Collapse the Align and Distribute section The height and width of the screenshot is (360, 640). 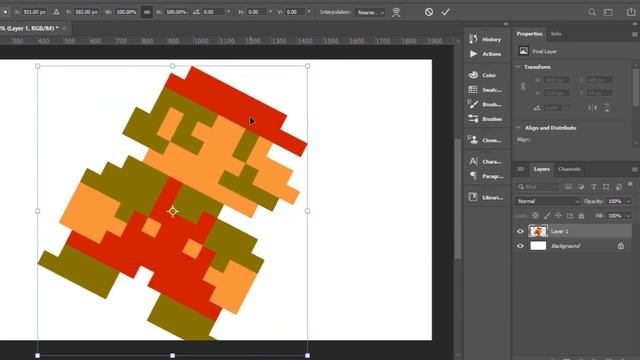coord(518,128)
